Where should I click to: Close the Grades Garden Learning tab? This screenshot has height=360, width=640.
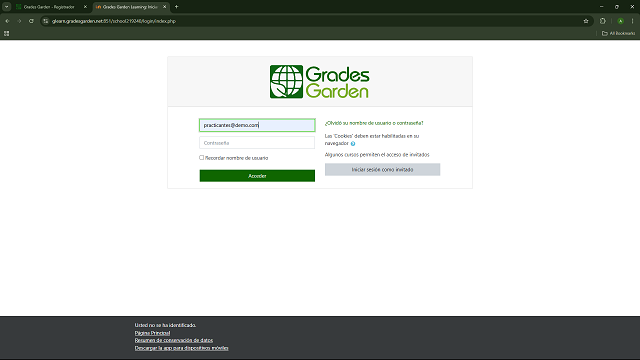click(x=164, y=7)
